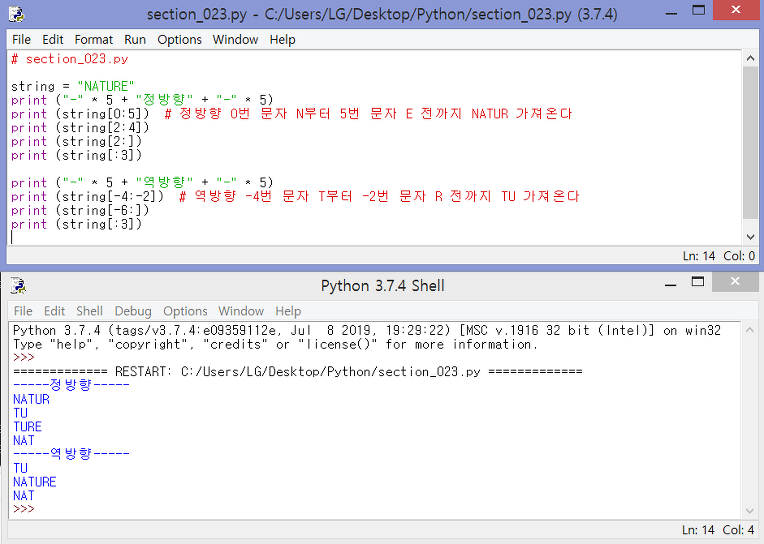Maximize the Python 3.7.4 Shell window
The height and width of the screenshot is (544, 764).
(x=698, y=282)
